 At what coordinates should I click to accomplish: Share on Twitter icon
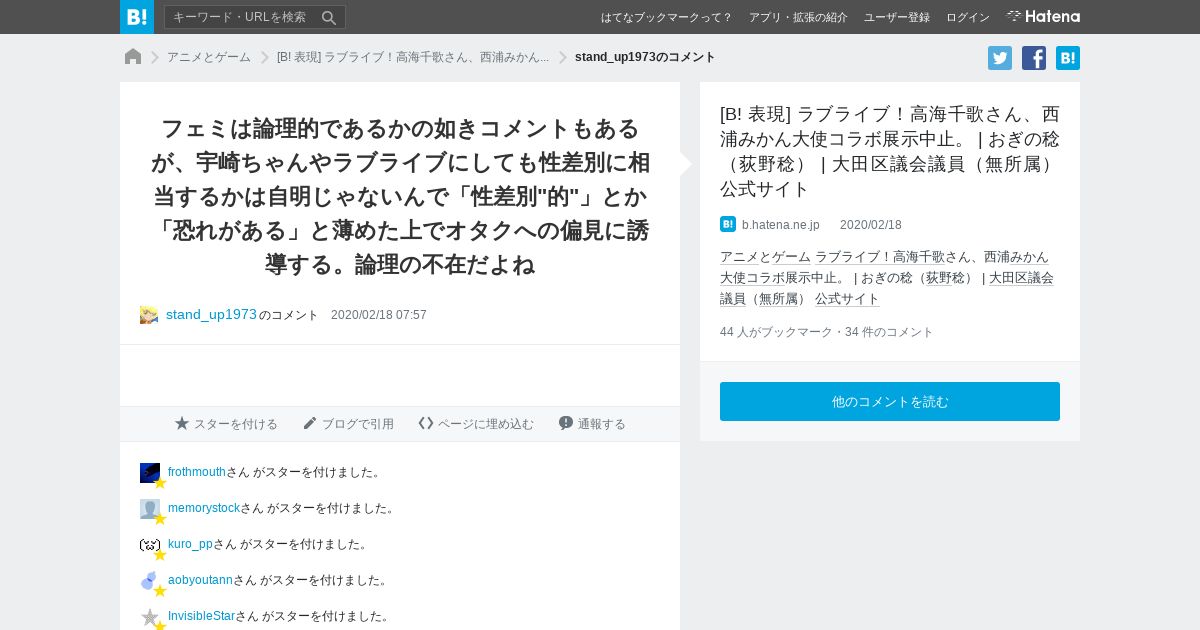click(x=1000, y=58)
